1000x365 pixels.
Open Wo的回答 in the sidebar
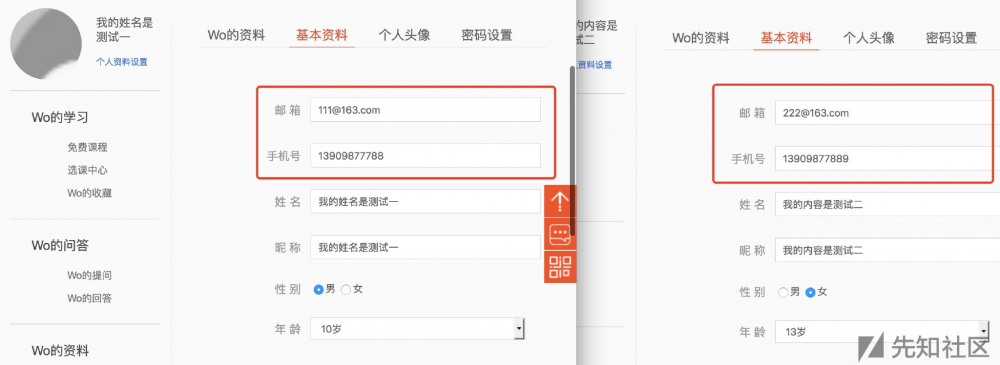tap(90, 298)
